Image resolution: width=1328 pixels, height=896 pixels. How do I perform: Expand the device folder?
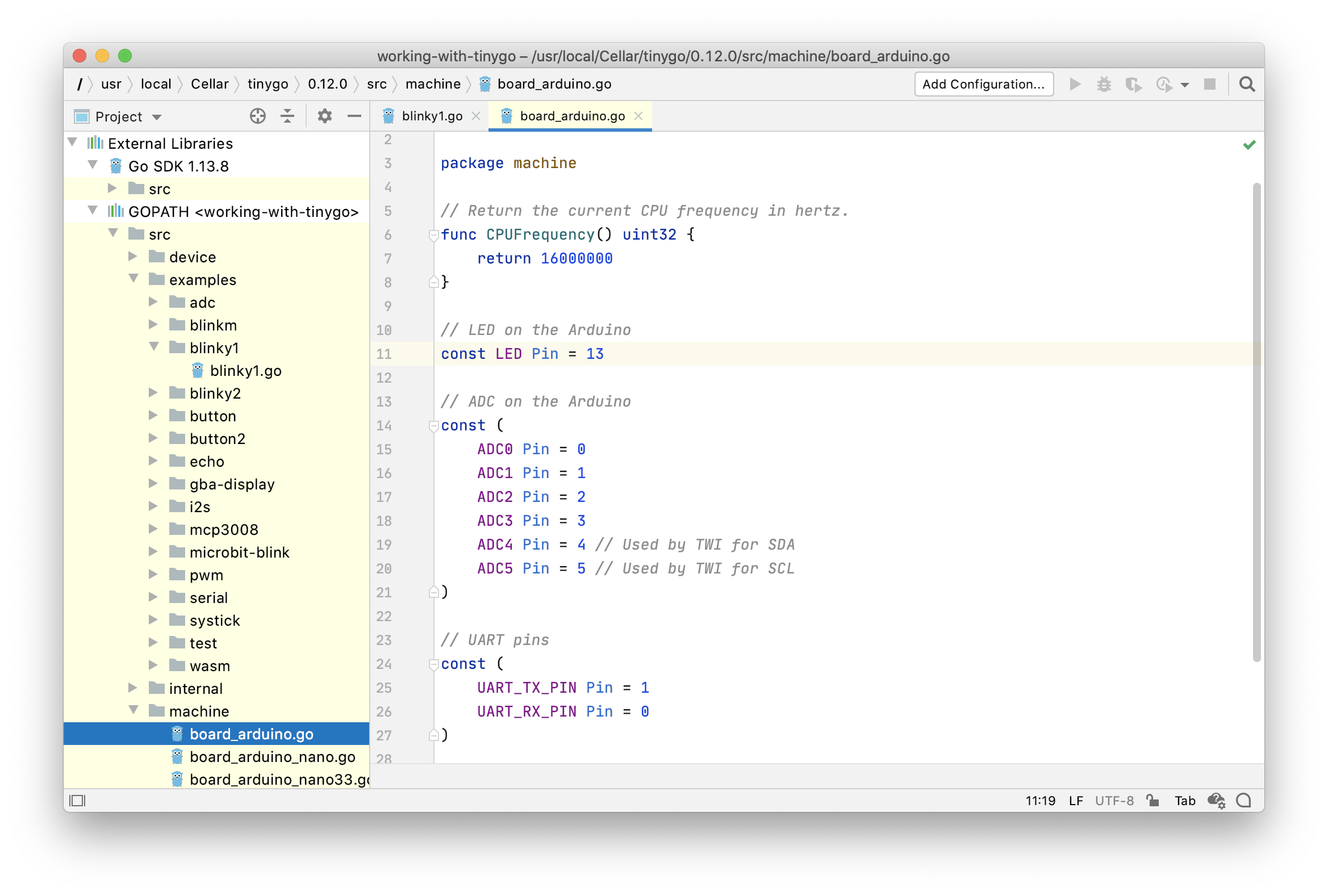(132, 256)
